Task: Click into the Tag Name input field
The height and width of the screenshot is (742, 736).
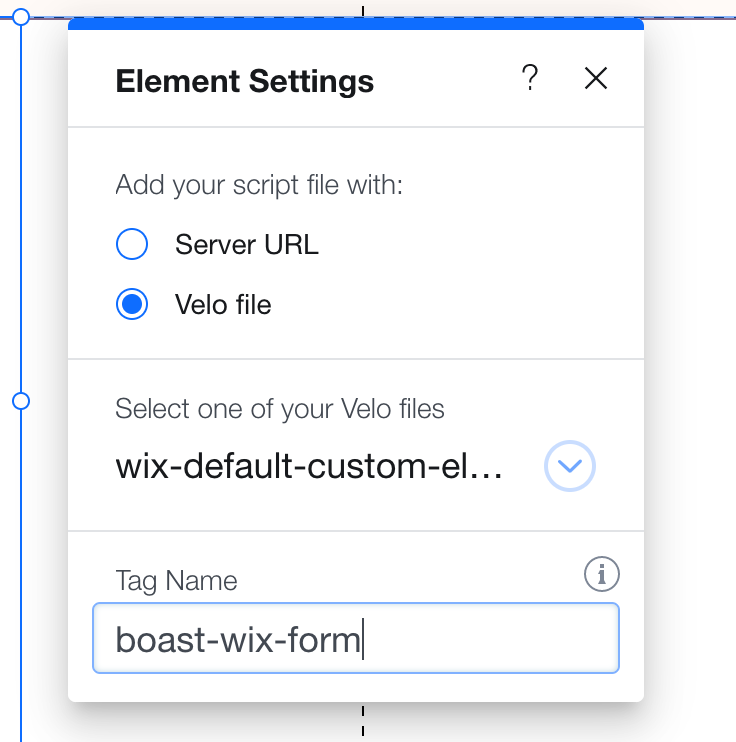Action: pyautogui.click(x=355, y=638)
